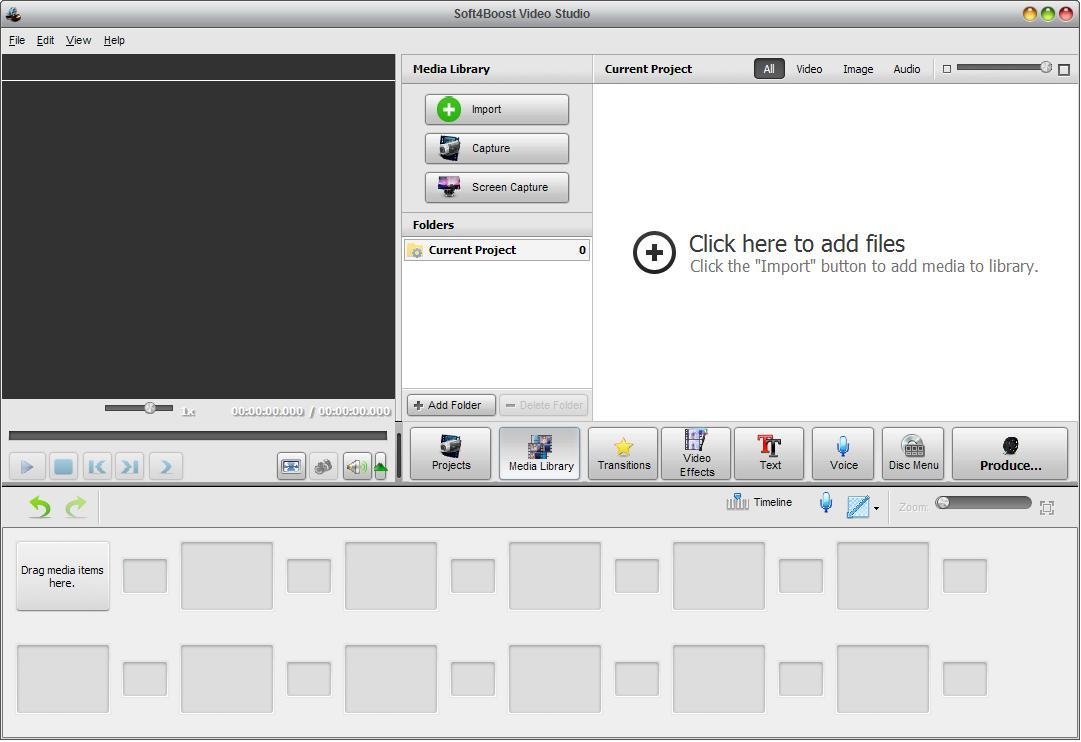Open the Projects panel
The image size is (1081, 742).
point(451,453)
